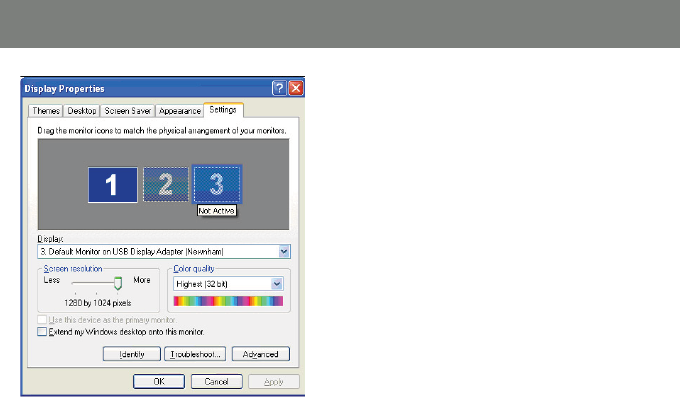680x397 pixels.
Task: Select monitor 2 icon
Action: (x=166, y=184)
